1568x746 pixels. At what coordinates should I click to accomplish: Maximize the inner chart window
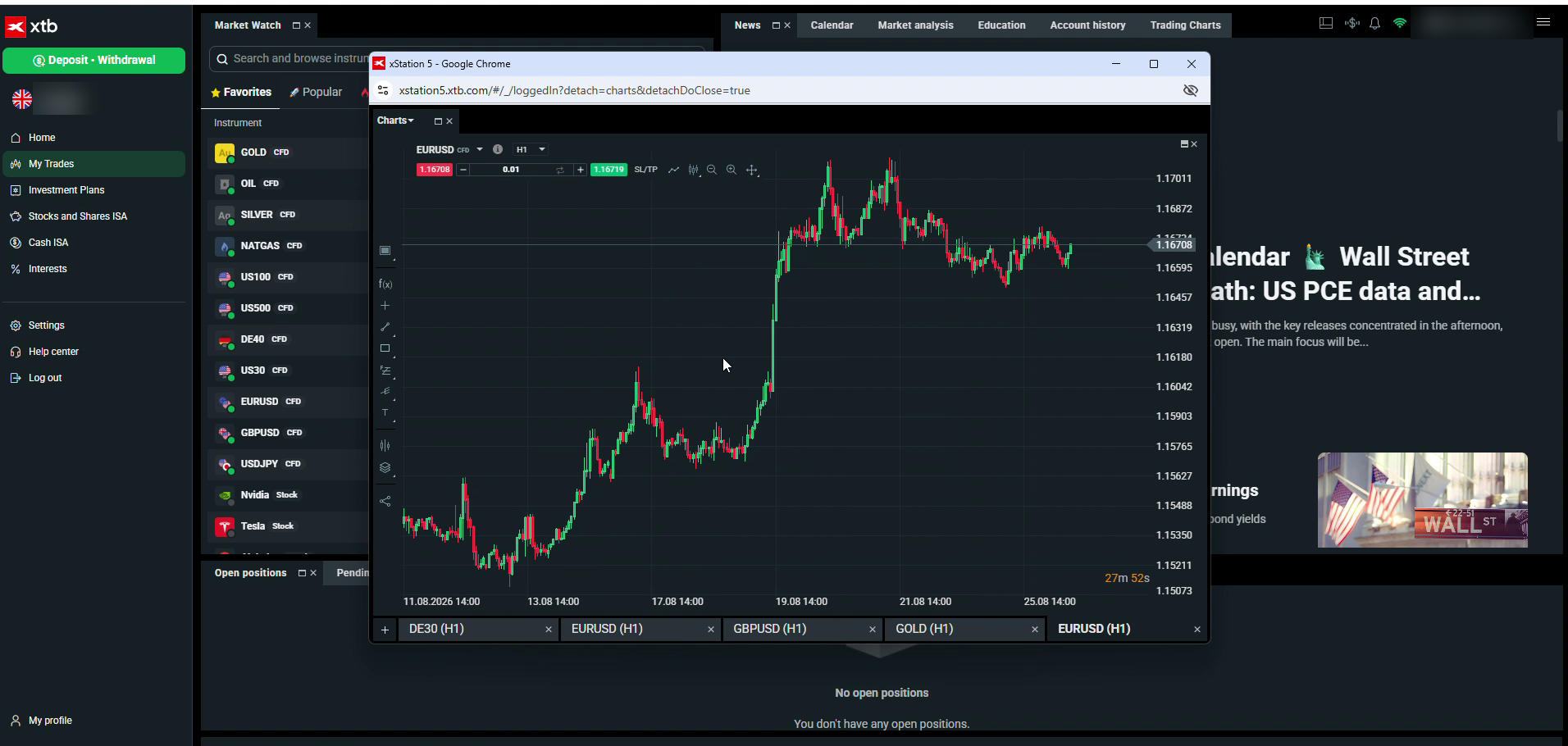coord(1183,144)
